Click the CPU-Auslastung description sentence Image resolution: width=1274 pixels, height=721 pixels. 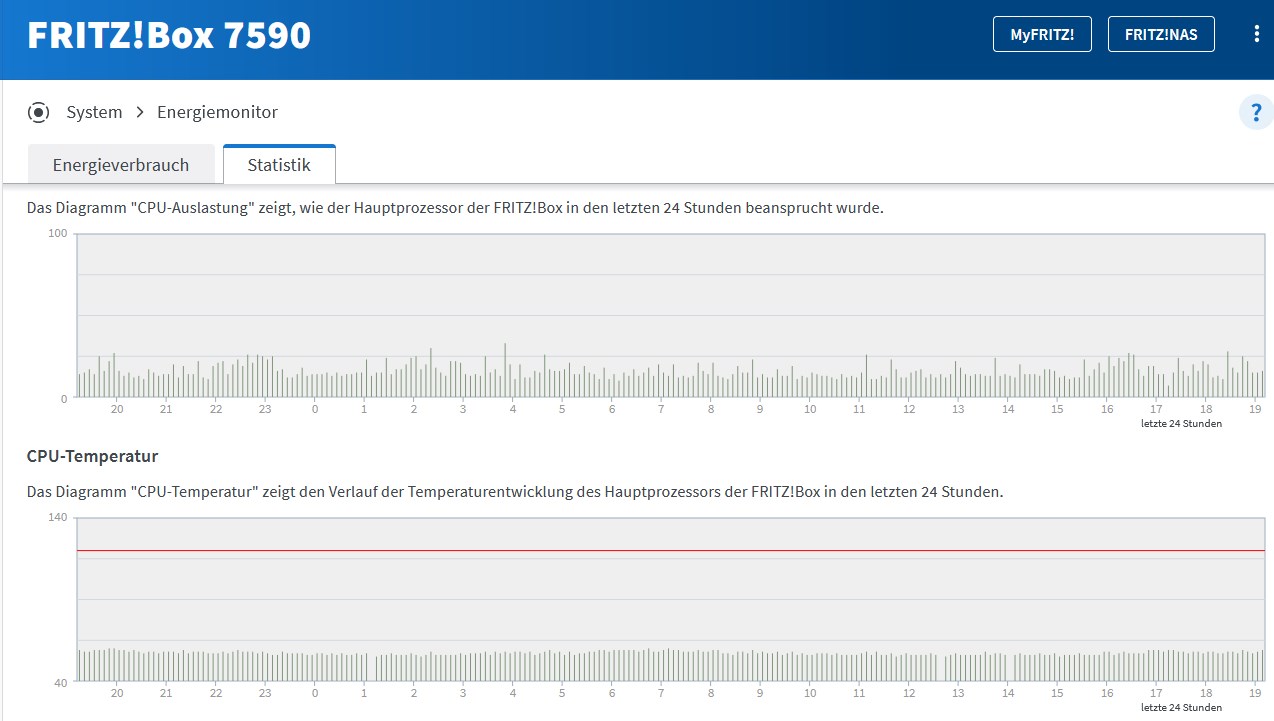[x=455, y=208]
